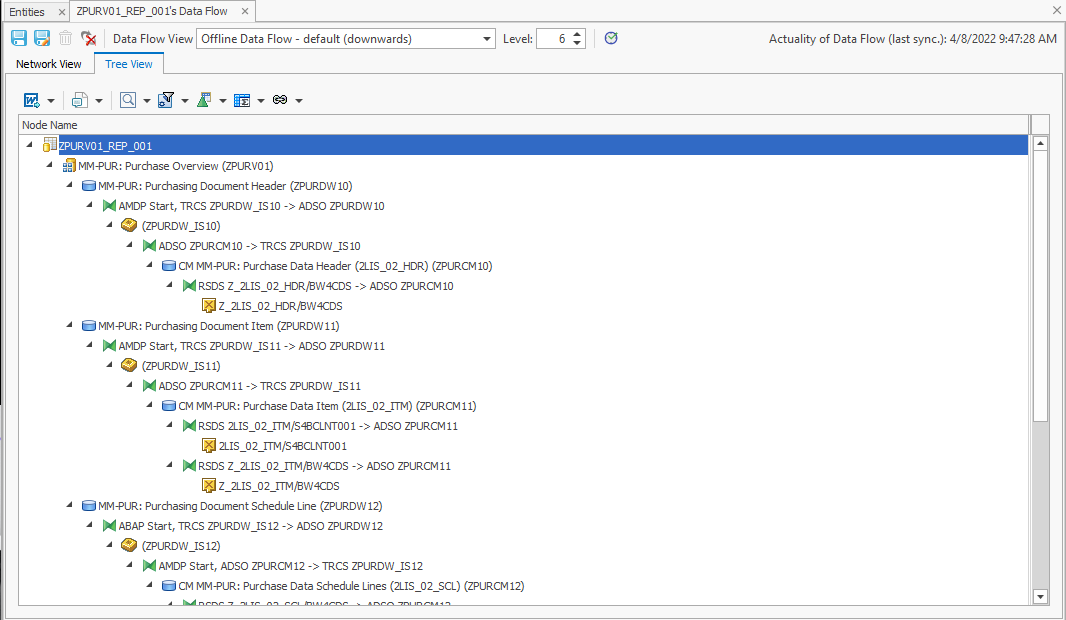Collapse the ZPURV01_REP_001 root node
This screenshot has height=620, width=1066.
(28, 144)
